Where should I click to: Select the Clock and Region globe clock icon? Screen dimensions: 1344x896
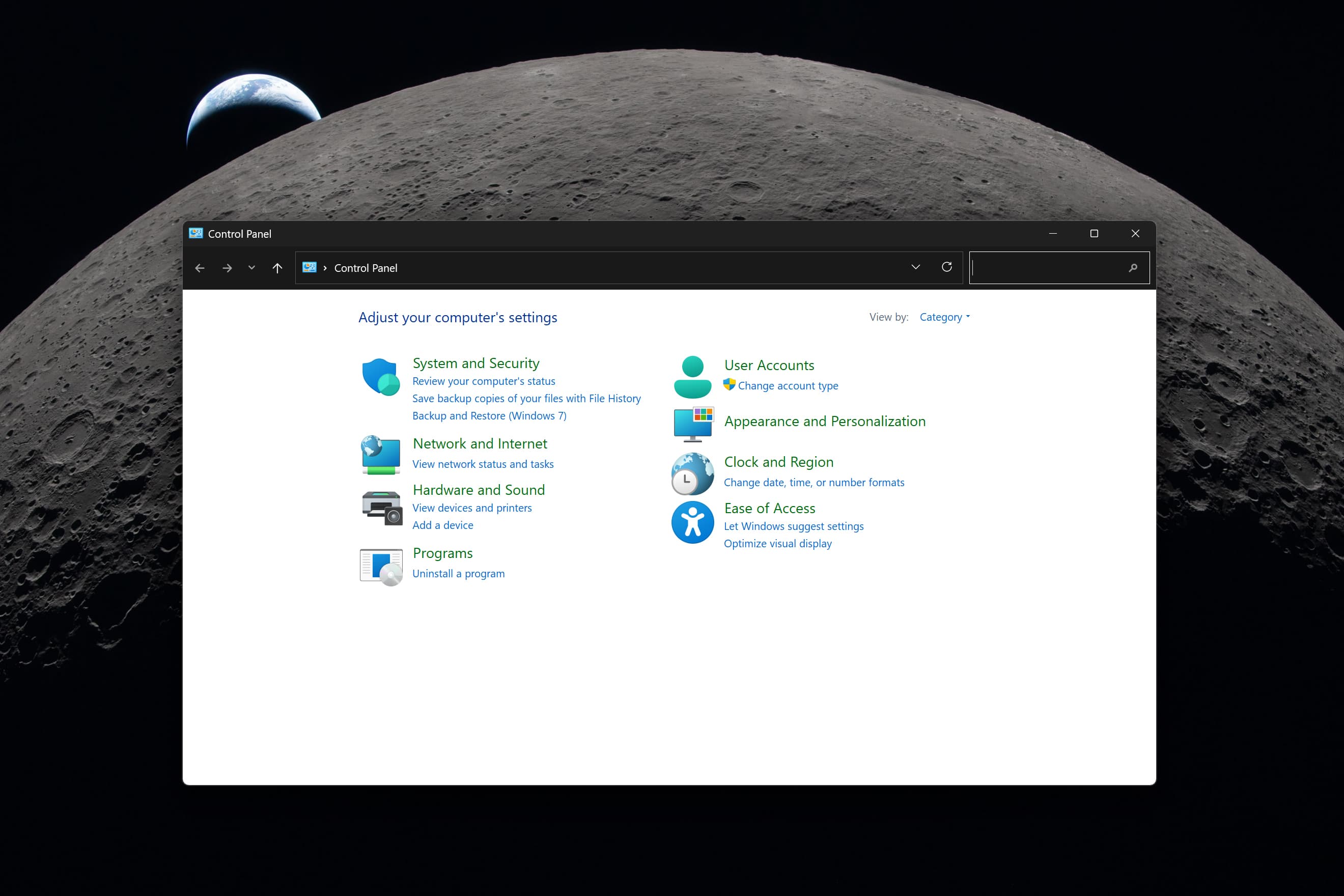[x=692, y=473]
